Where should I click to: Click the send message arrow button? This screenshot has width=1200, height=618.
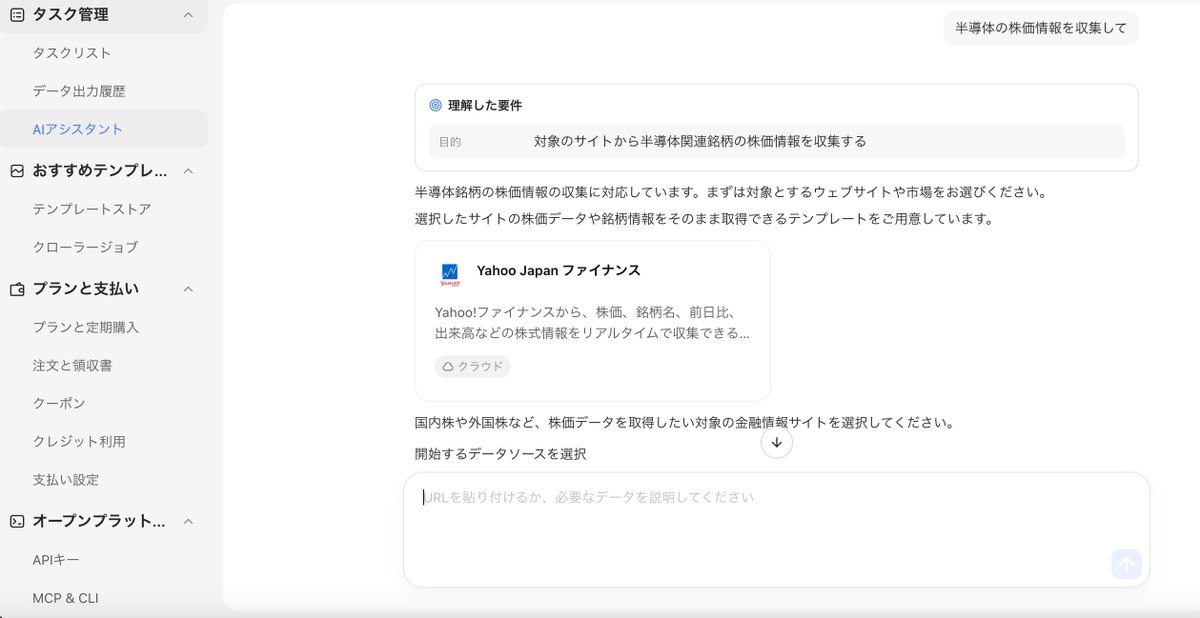[x=1126, y=564]
